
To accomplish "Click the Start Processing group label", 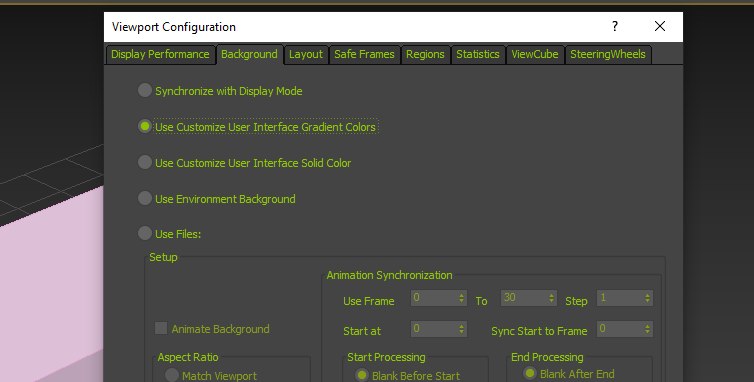I will click(x=386, y=357).
